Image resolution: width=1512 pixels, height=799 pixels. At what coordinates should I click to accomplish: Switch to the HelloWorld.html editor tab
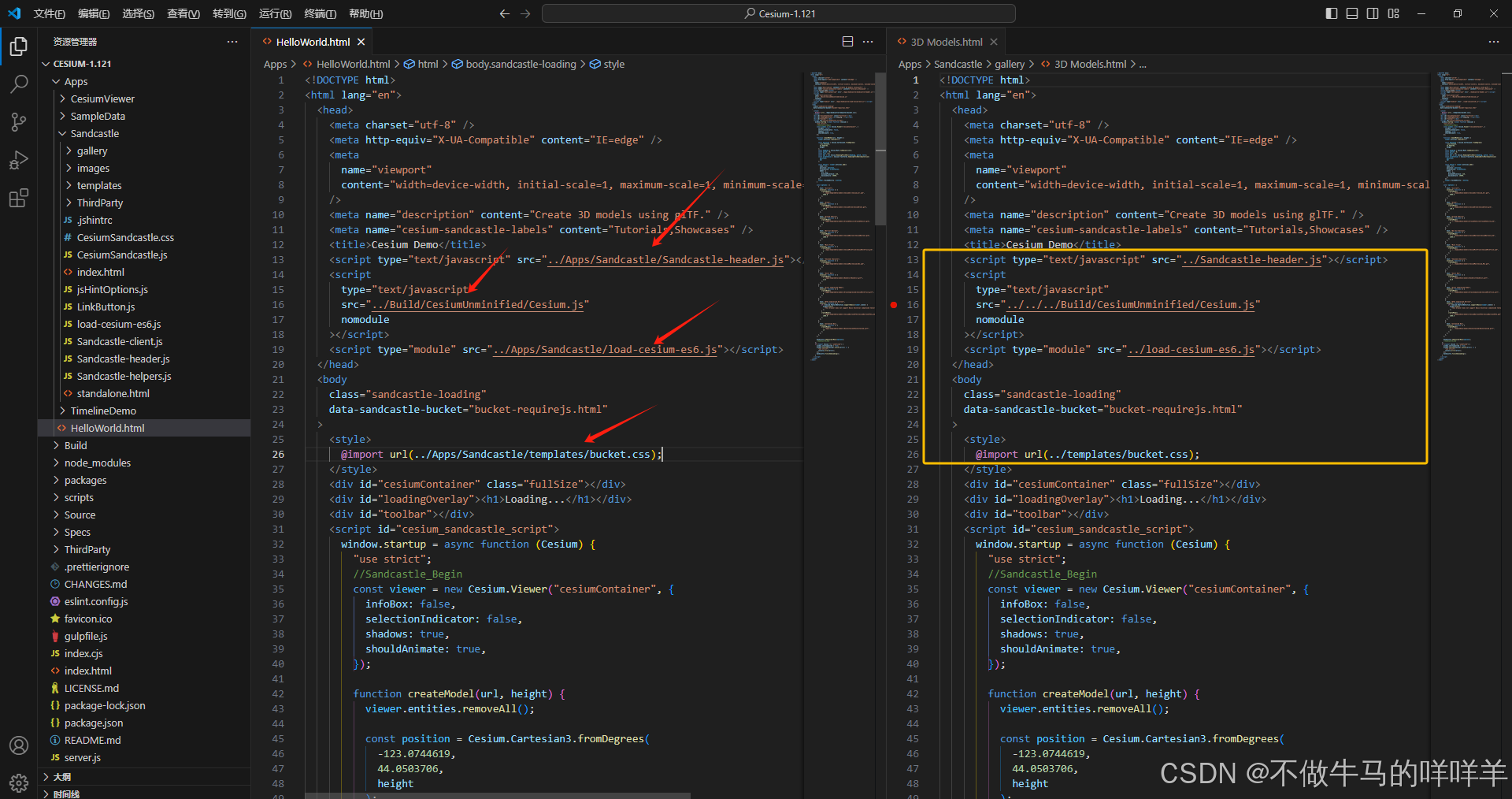click(313, 42)
